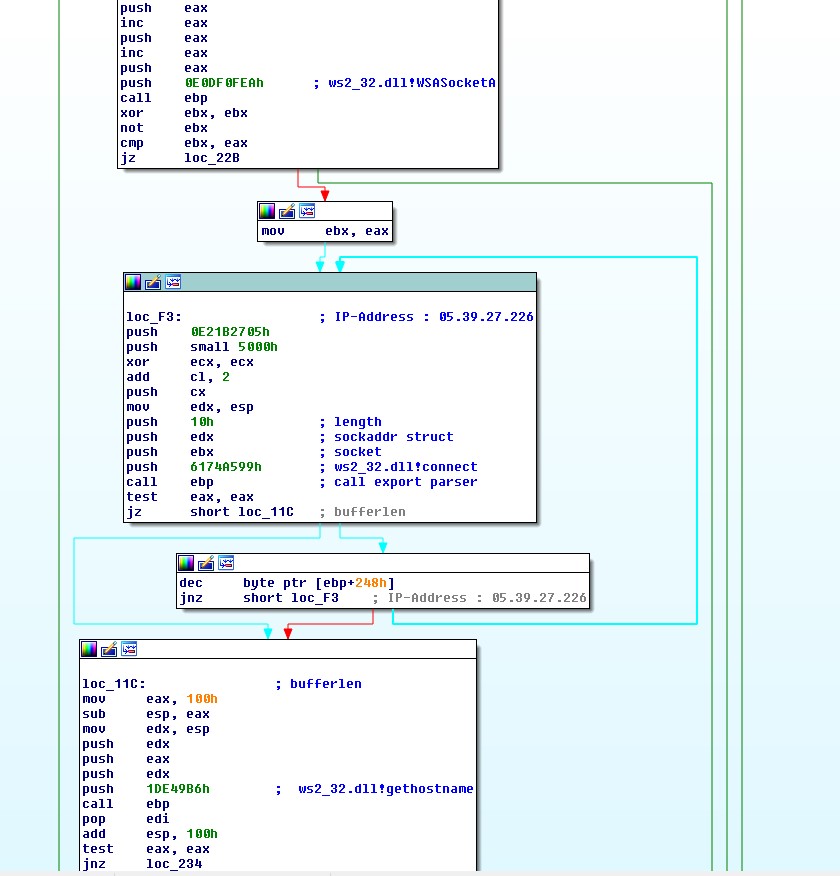Click 'ws2_32.dll!gethostname' comment
Screen dimensions: 840x876
[x=385, y=789]
